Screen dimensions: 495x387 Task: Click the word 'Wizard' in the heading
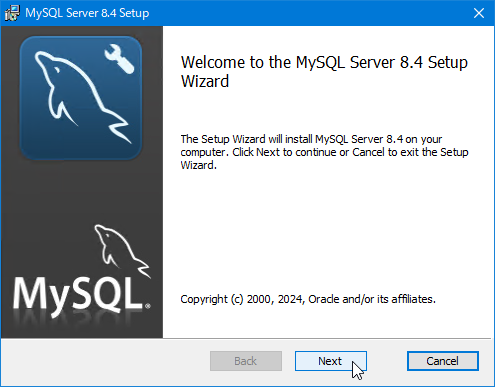(x=205, y=82)
